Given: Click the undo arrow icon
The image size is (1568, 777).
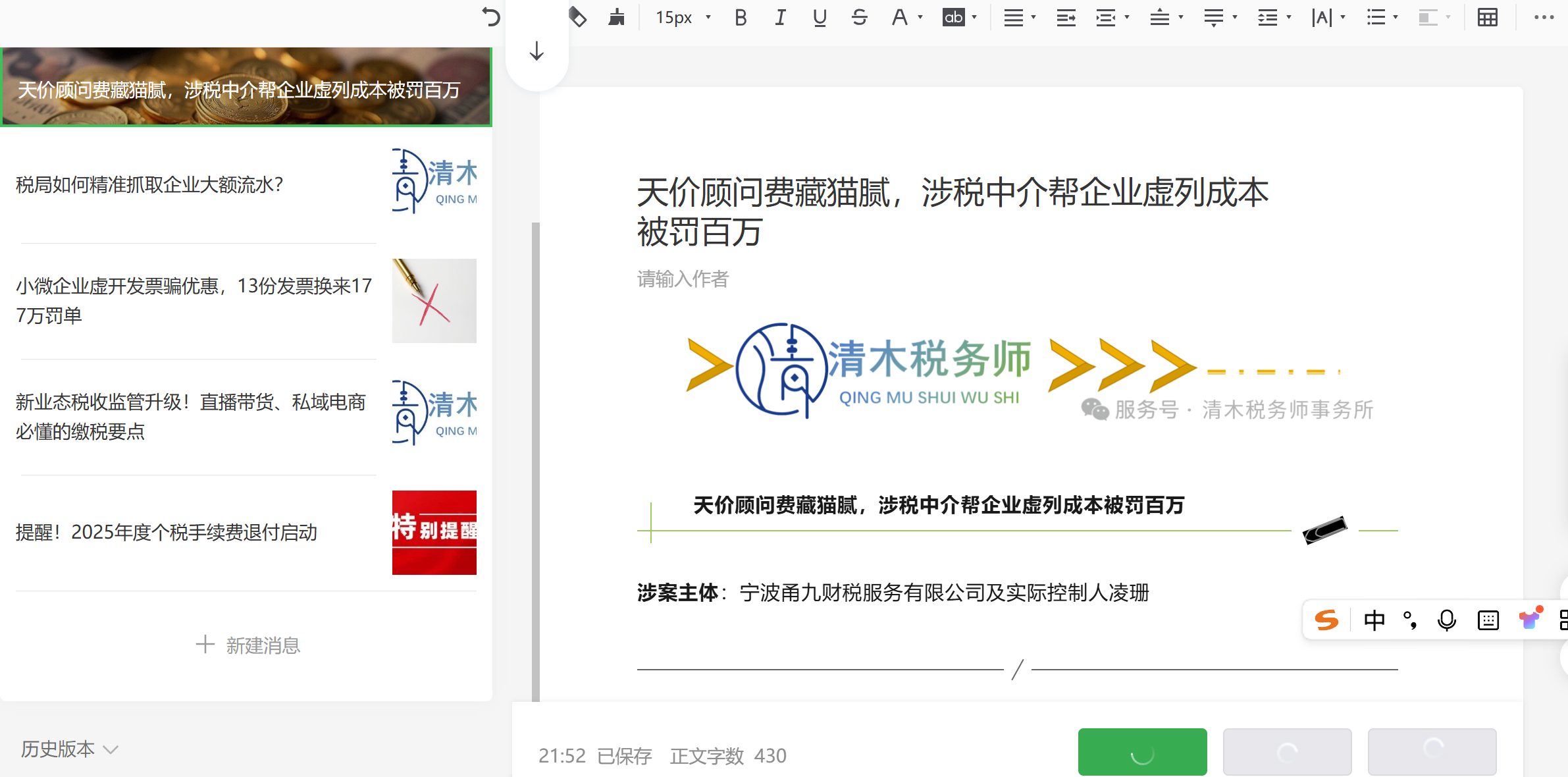Looking at the screenshot, I should (490, 17).
